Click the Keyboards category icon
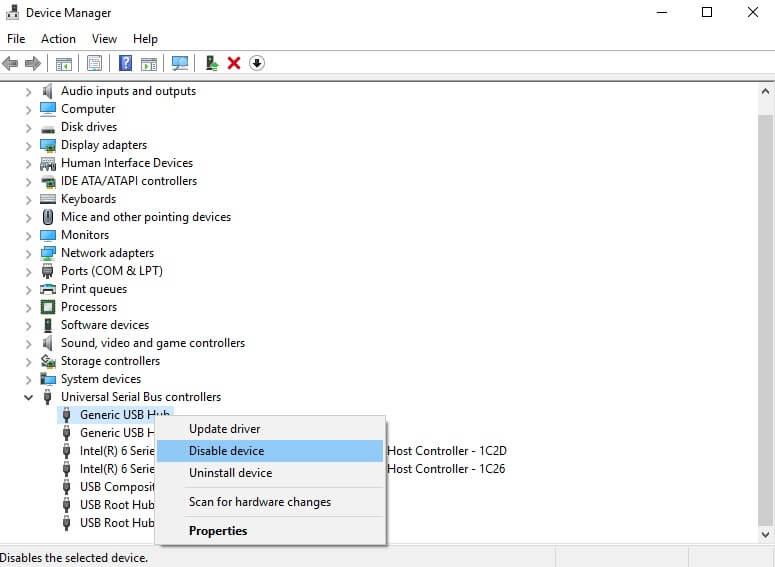 pos(48,199)
